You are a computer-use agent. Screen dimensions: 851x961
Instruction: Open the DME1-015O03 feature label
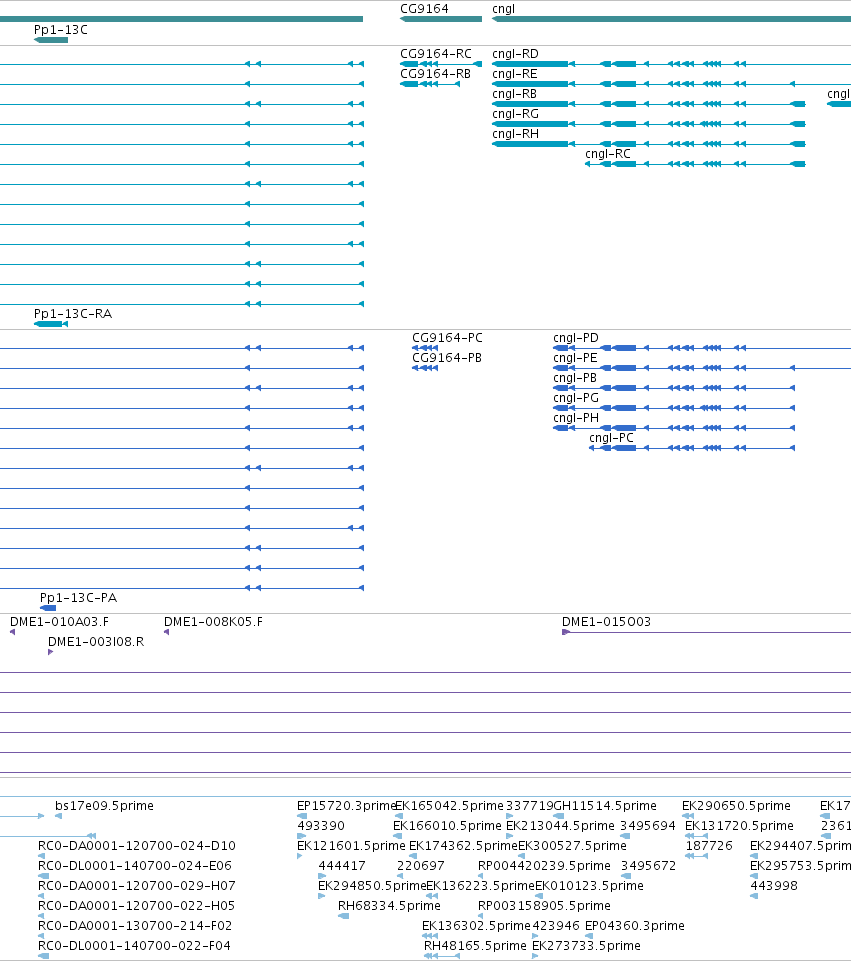pos(607,621)
